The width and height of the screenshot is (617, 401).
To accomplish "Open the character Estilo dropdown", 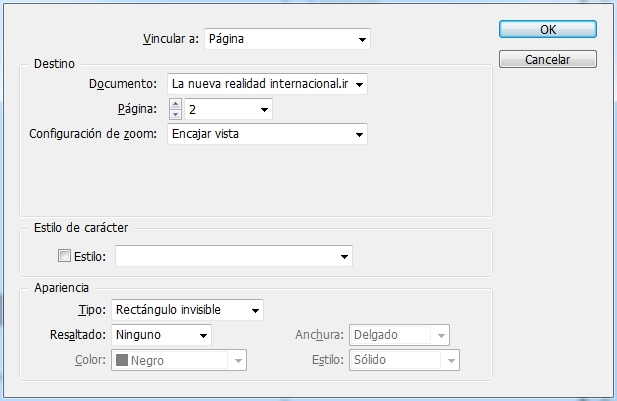I will click(x=234, y=256).
